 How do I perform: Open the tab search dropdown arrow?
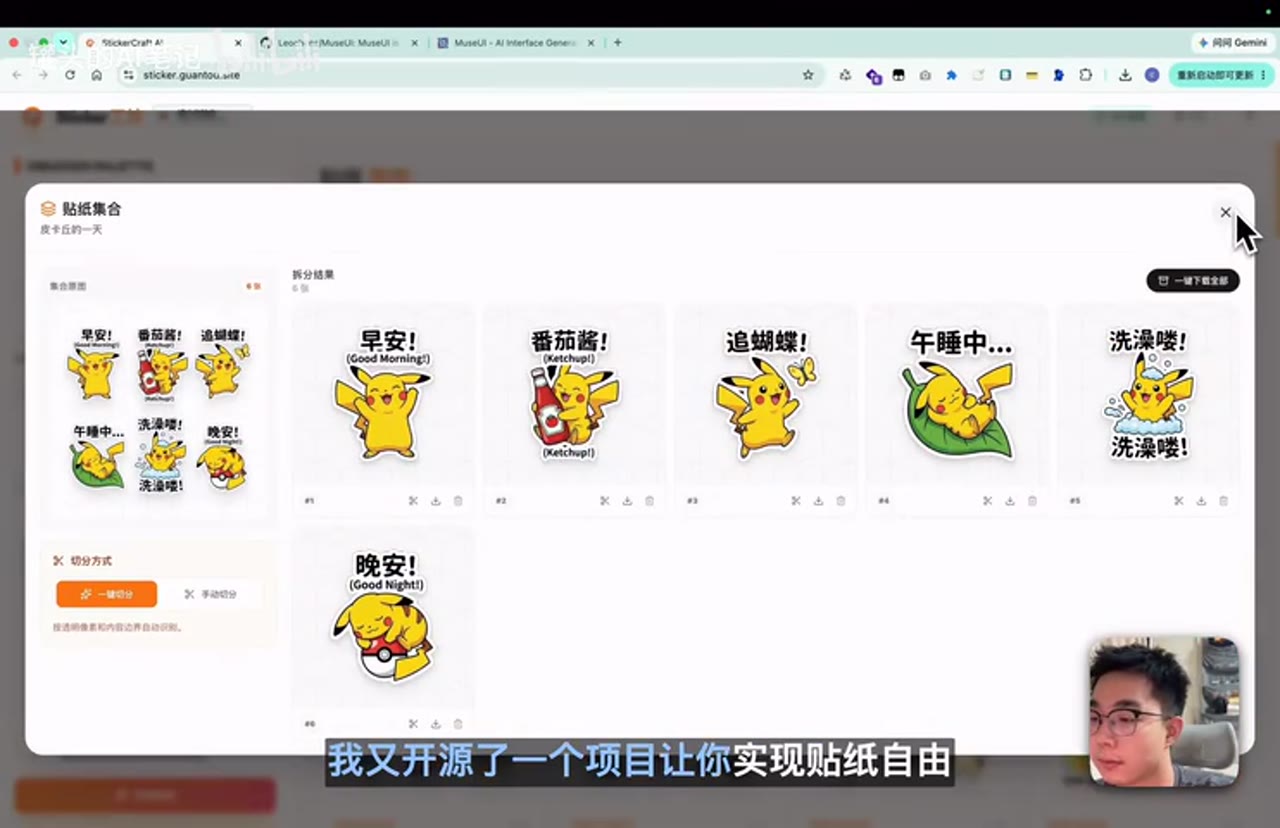click(x=63, y=43)
